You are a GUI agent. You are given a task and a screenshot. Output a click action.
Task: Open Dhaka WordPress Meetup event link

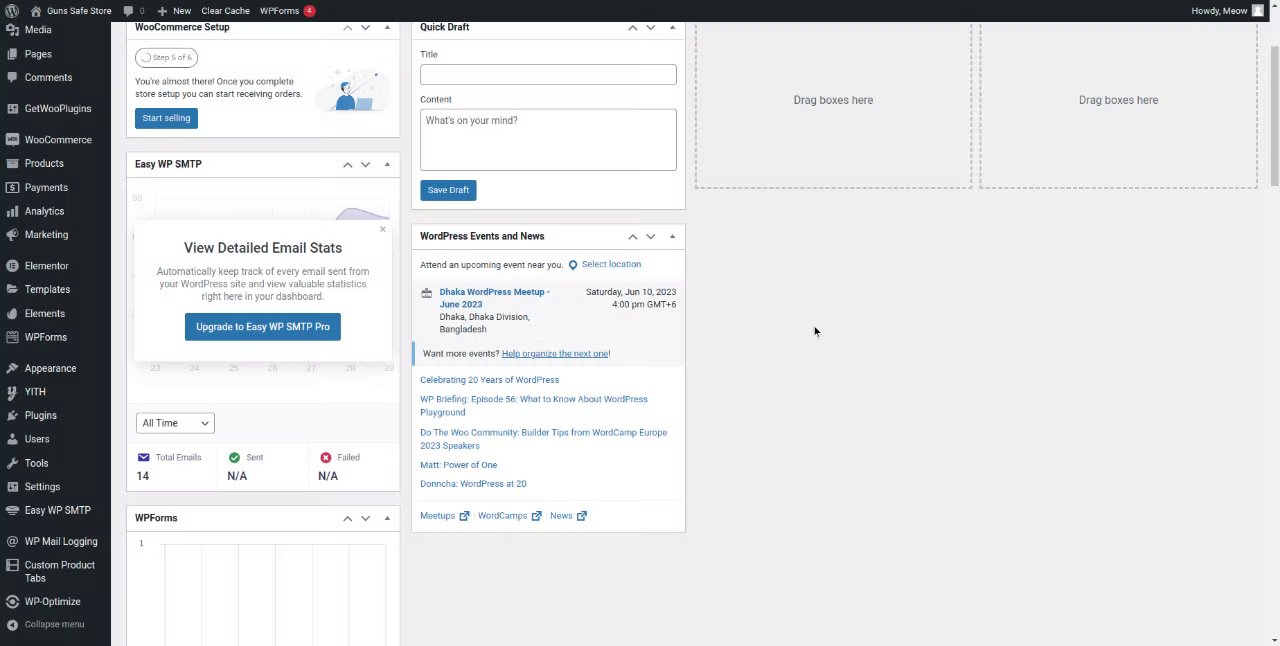(494, 298)
